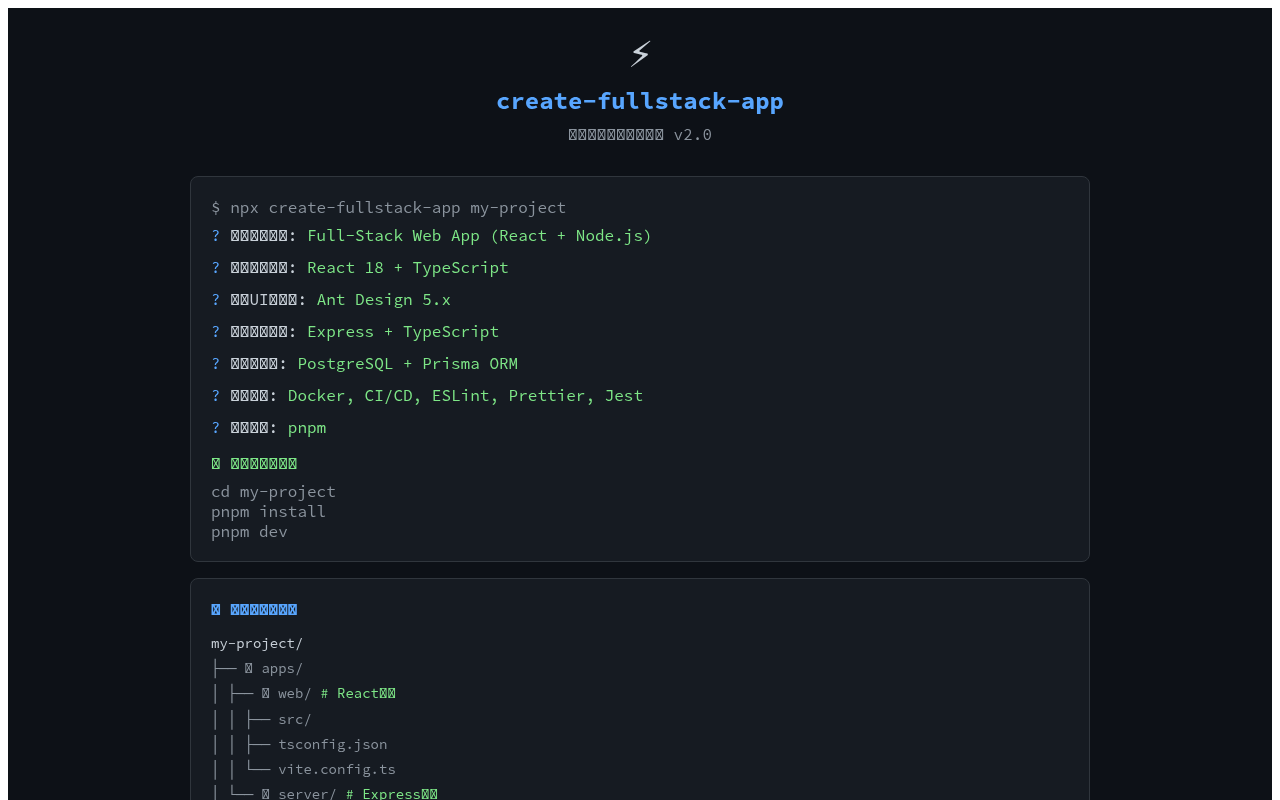Click the green "pnpm" answer value
The width and height of the screenshot is (1280, 800).
tap(307, 428)
